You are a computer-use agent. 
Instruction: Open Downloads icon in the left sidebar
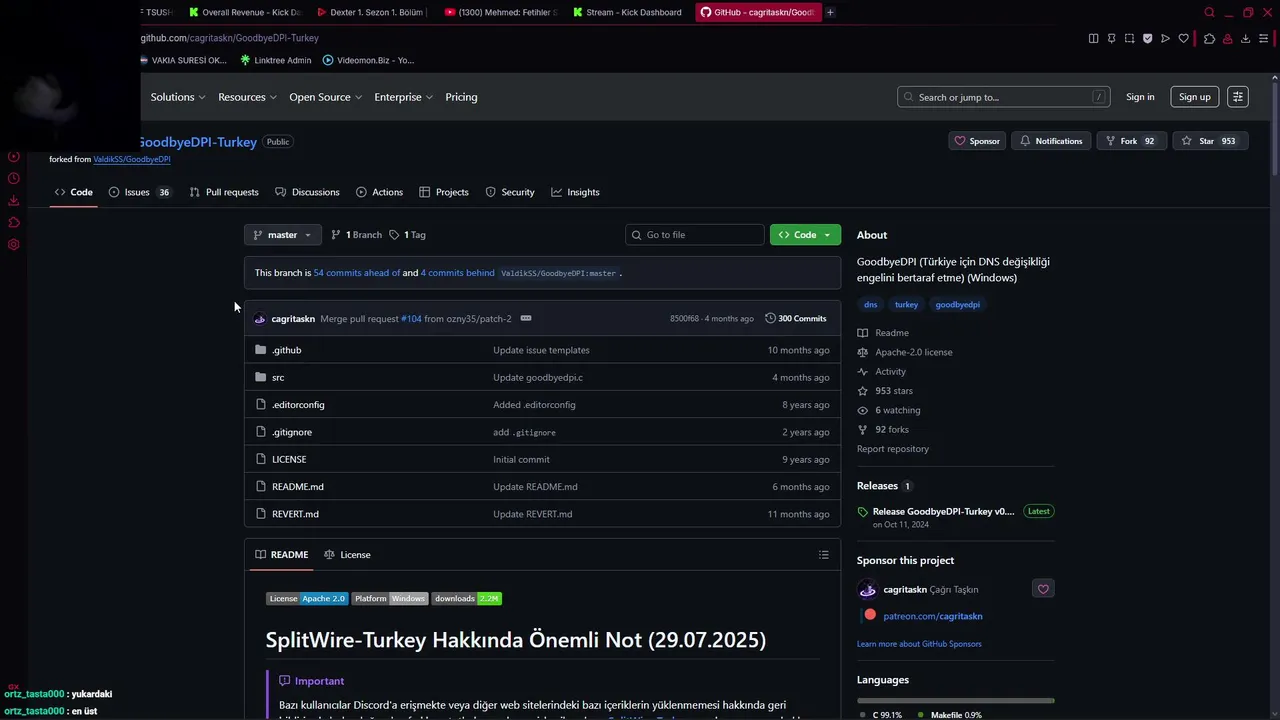[14, 201]
